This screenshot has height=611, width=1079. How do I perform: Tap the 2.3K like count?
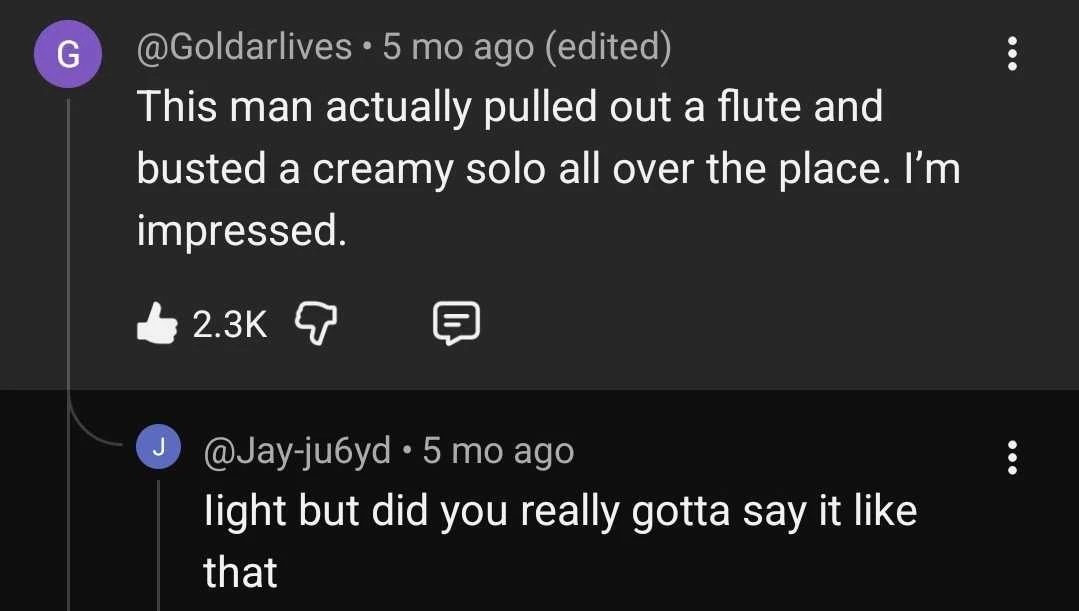229,324
